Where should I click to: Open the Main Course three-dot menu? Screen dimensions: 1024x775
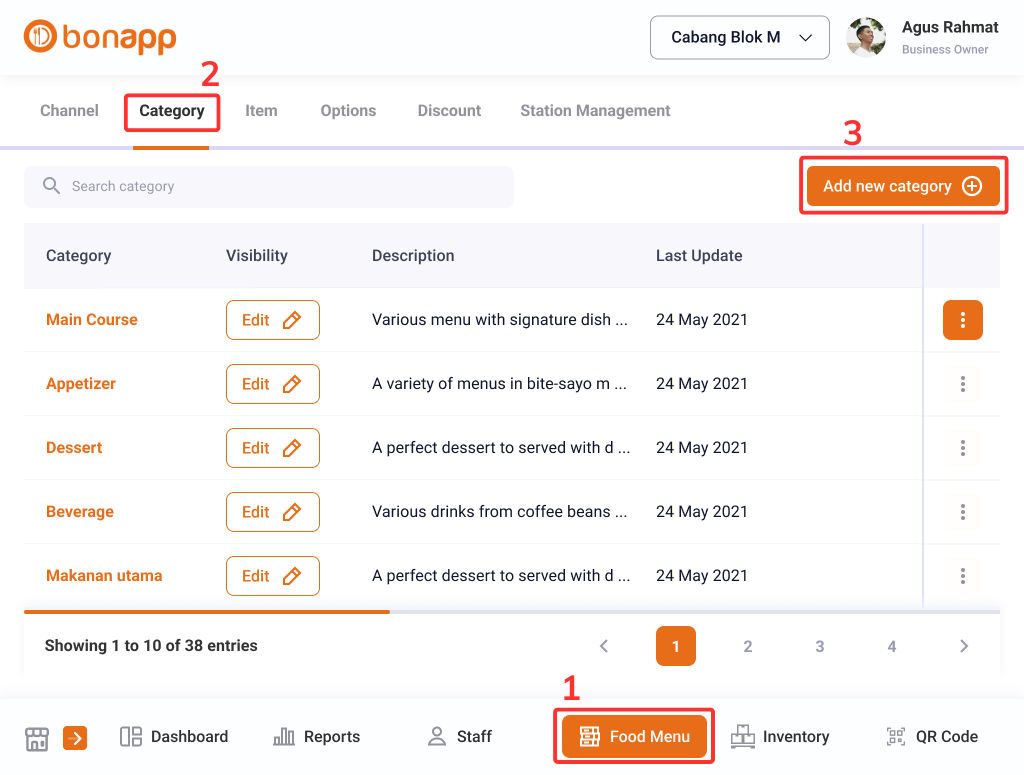coord(962,320)
